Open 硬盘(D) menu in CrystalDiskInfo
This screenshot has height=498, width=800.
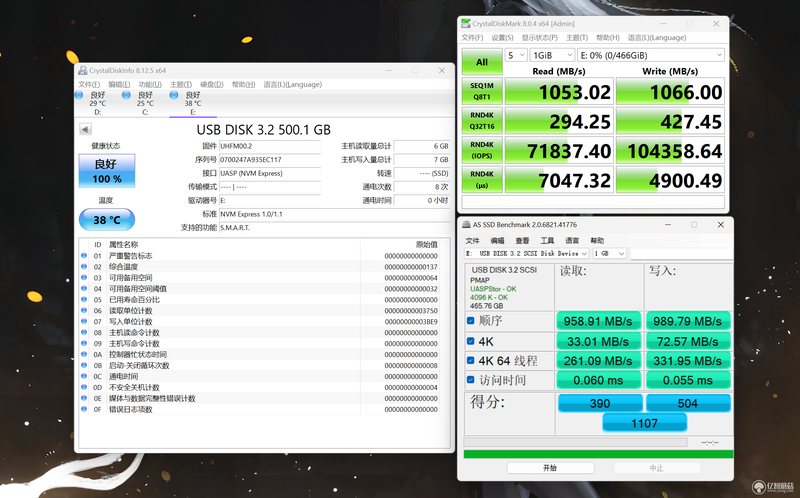click(x=212, y=85)
